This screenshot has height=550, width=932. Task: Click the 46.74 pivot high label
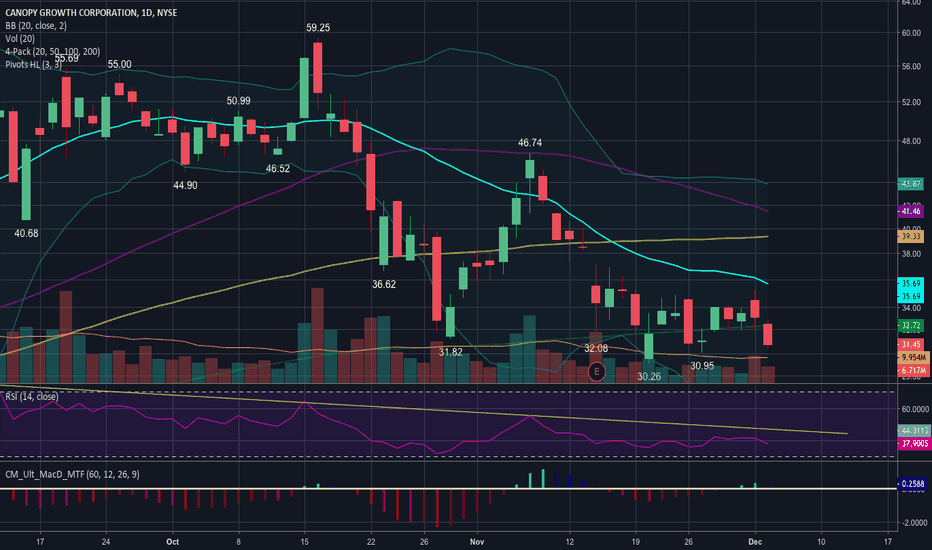(x=530, y=143)
